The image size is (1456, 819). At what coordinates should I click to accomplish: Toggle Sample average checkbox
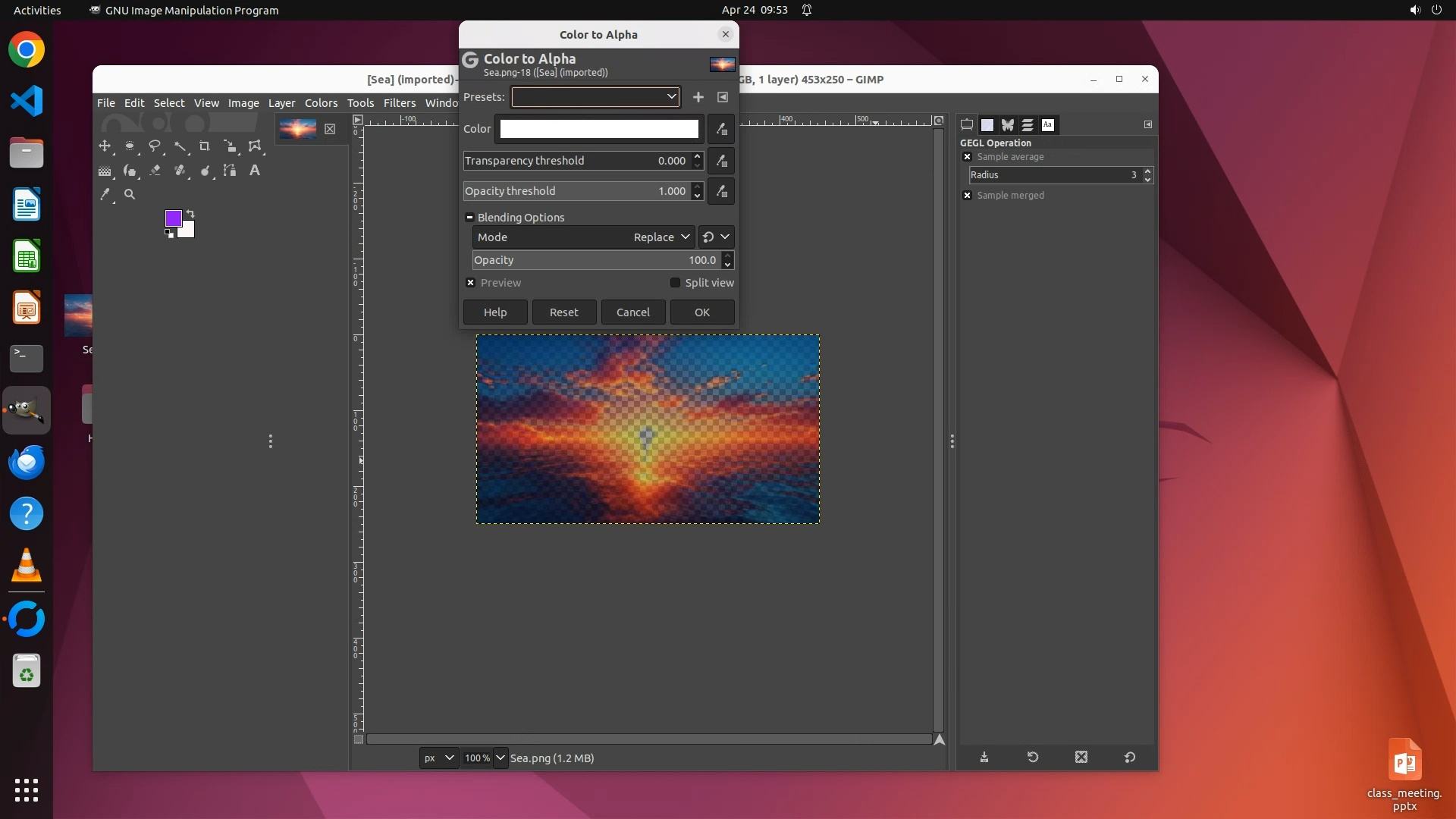click(x=967, y=157)
